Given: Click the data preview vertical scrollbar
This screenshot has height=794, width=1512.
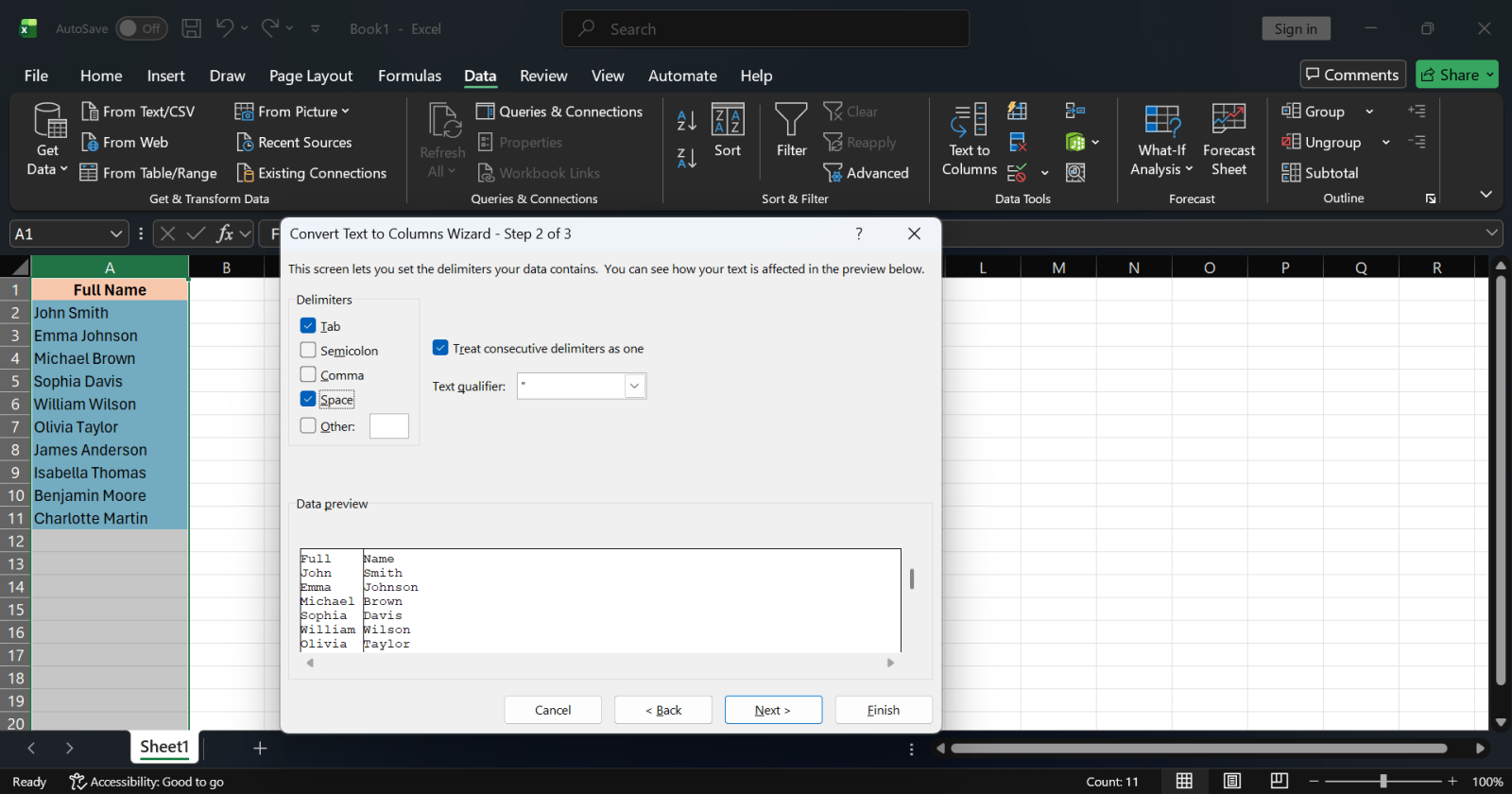Looking at the screenshot, I should pos(912,578).
